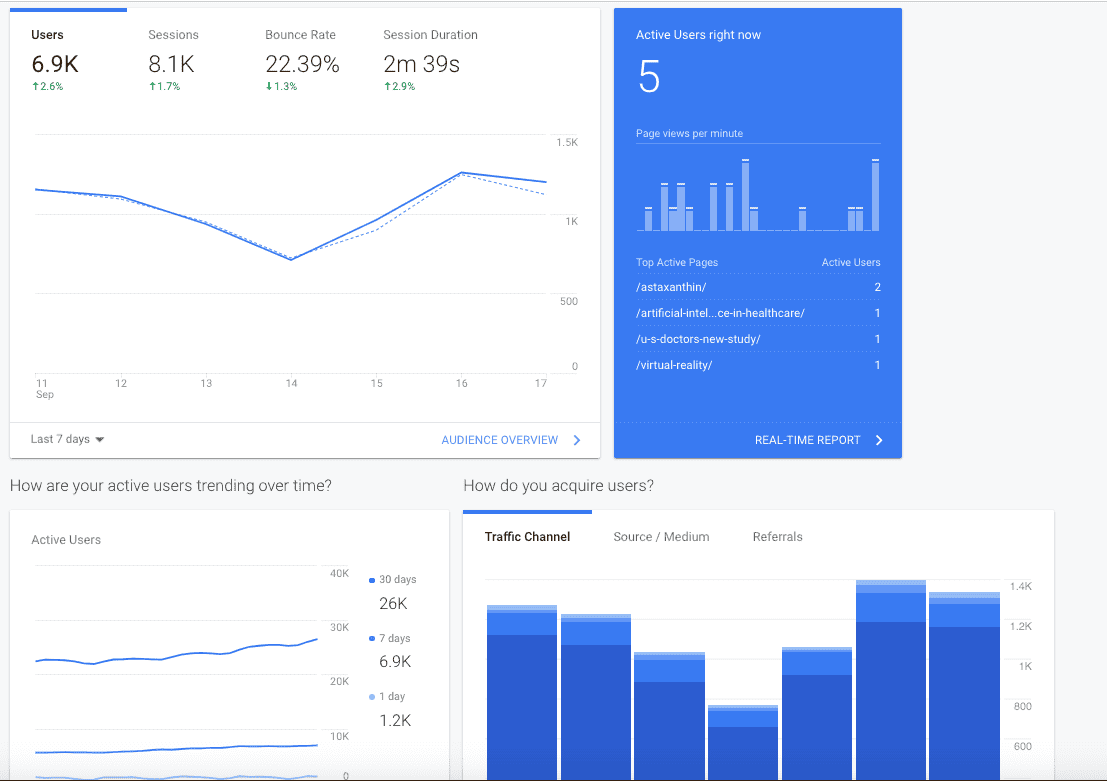Click the Sessions 1.7% increase indicator
The image size is (1107, 781).
(x=164, y=86)
